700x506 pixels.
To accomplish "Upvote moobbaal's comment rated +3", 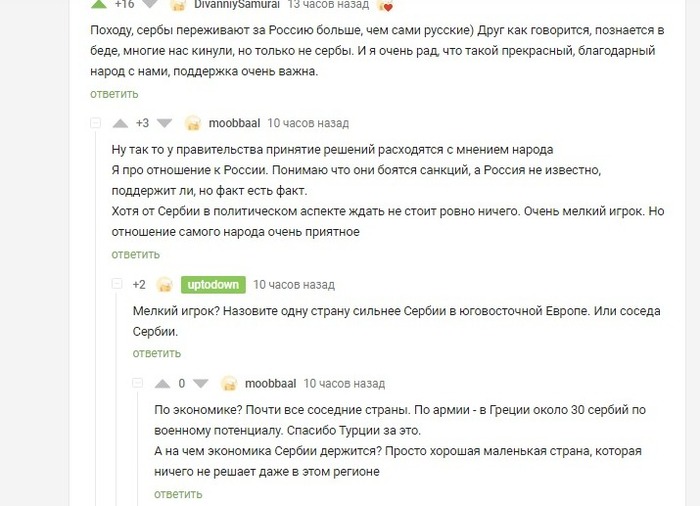I will pos(120,123).
